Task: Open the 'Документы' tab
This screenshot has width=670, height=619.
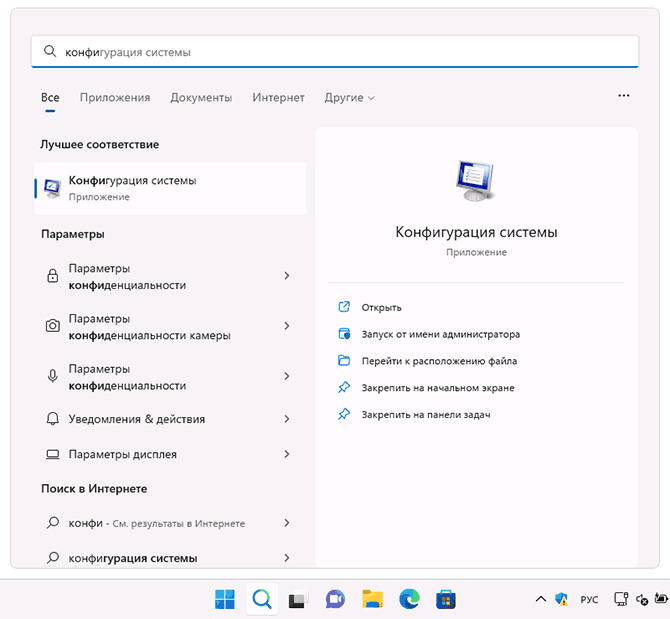Action: 201,97
